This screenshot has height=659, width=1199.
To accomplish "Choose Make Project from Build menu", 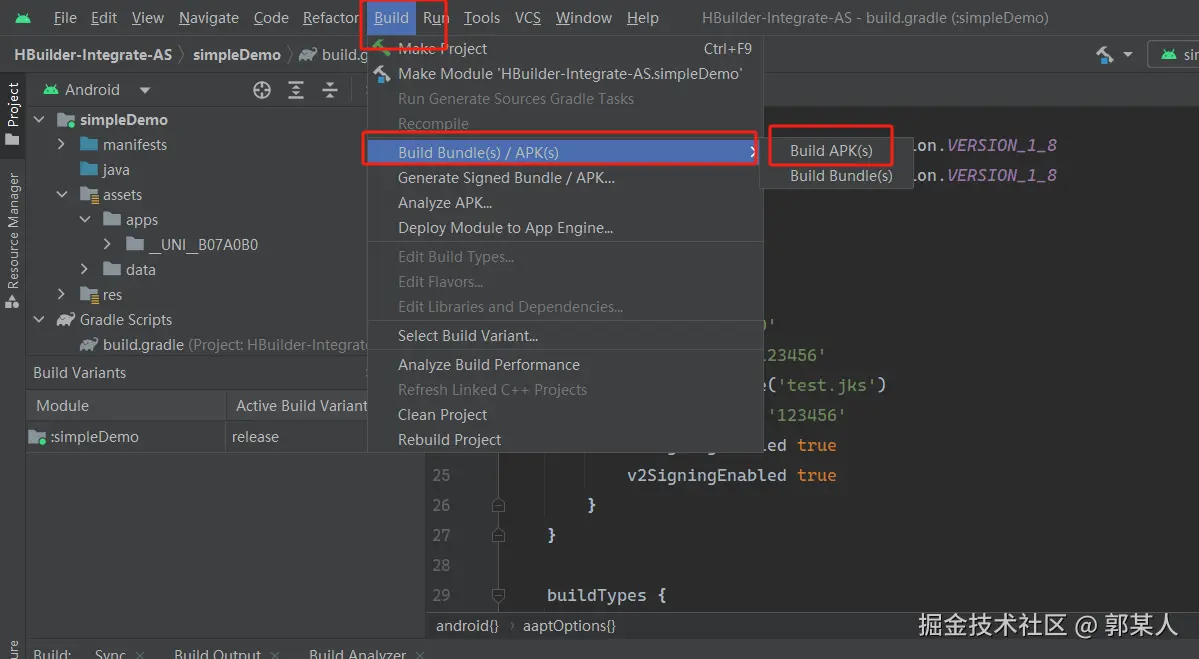I will (x=565, y=49).
